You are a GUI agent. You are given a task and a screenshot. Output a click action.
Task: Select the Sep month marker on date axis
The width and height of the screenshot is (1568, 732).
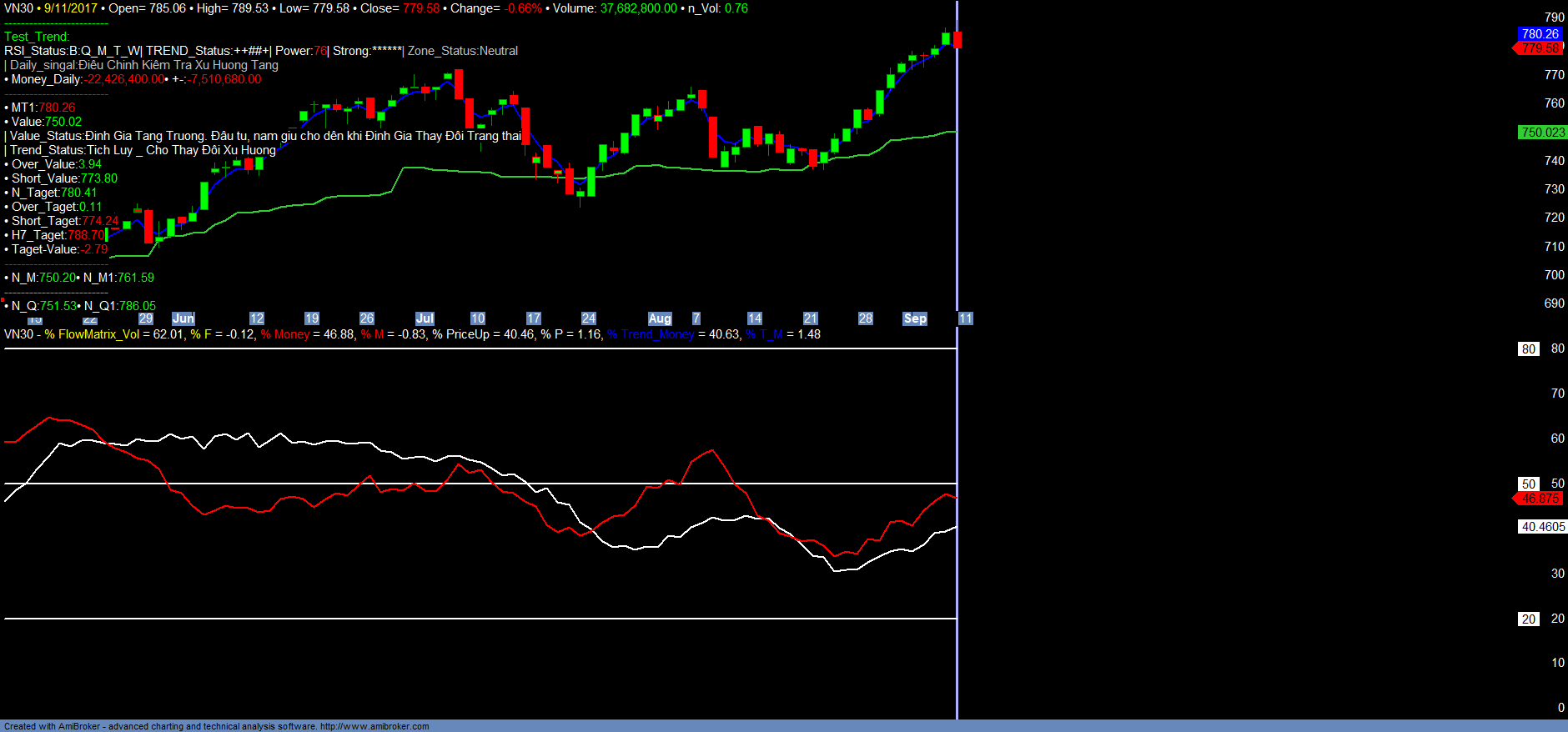pos(915,318)
